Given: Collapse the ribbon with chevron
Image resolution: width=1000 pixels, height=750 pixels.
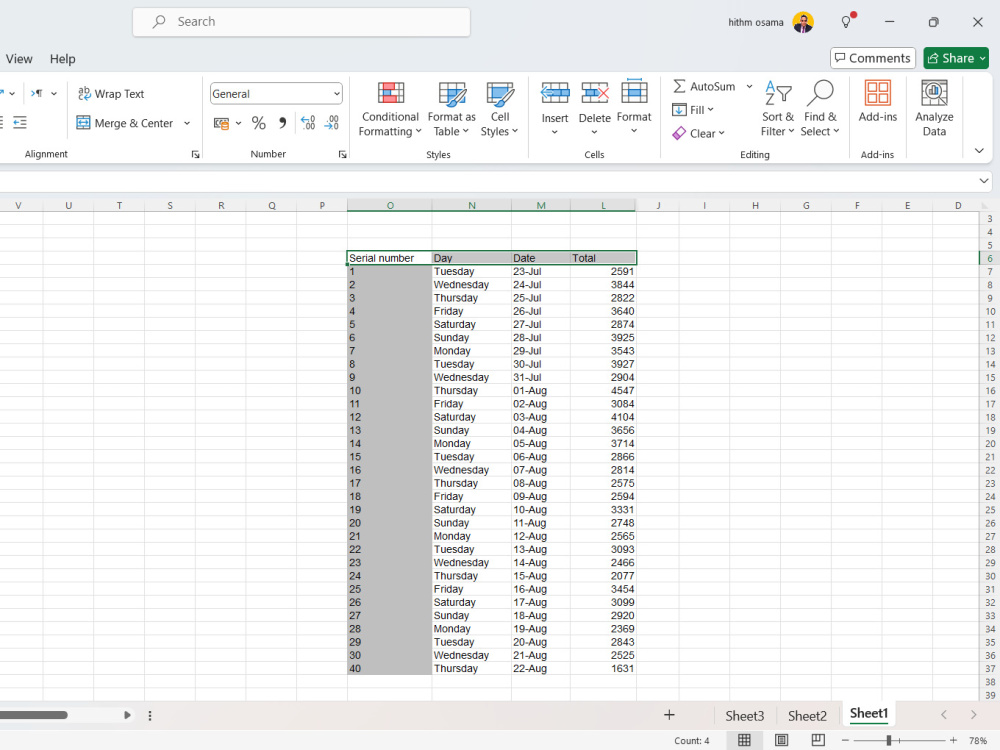Looking at the screenshot, I should click(979, 151).
